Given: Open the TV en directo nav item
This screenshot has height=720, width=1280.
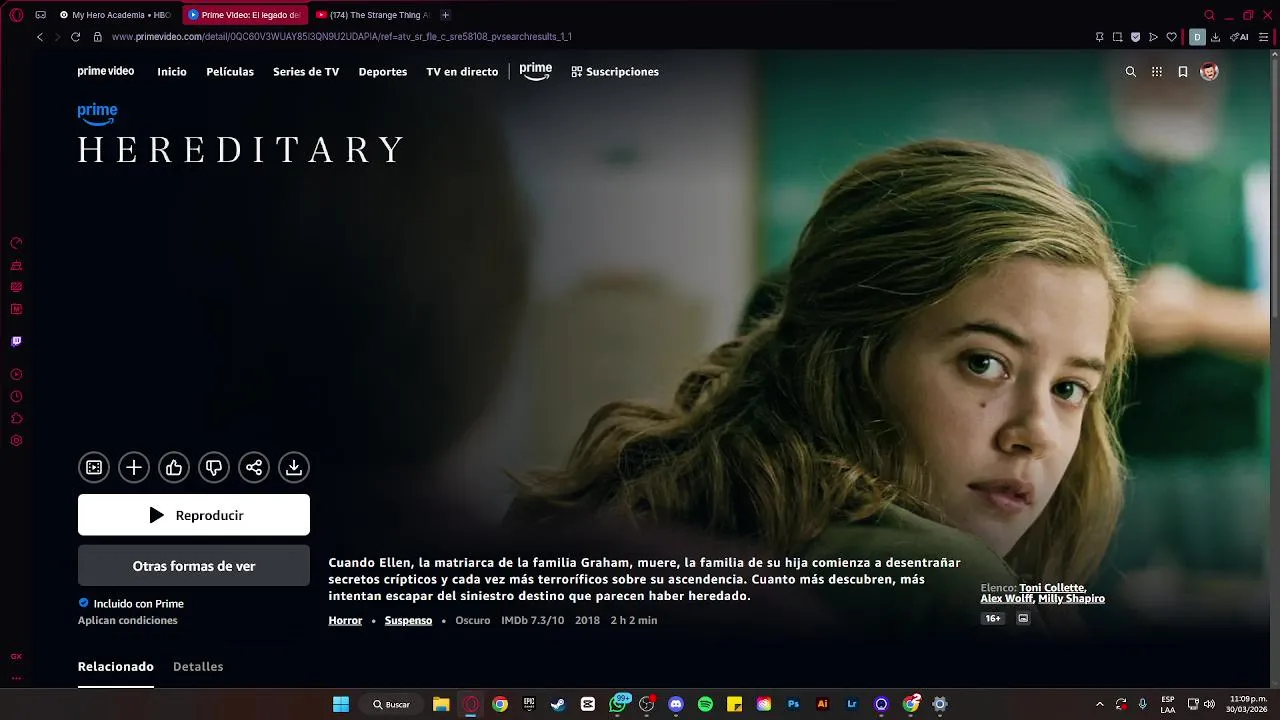Looking at the screenshot, I should click(x=462, y=72).
